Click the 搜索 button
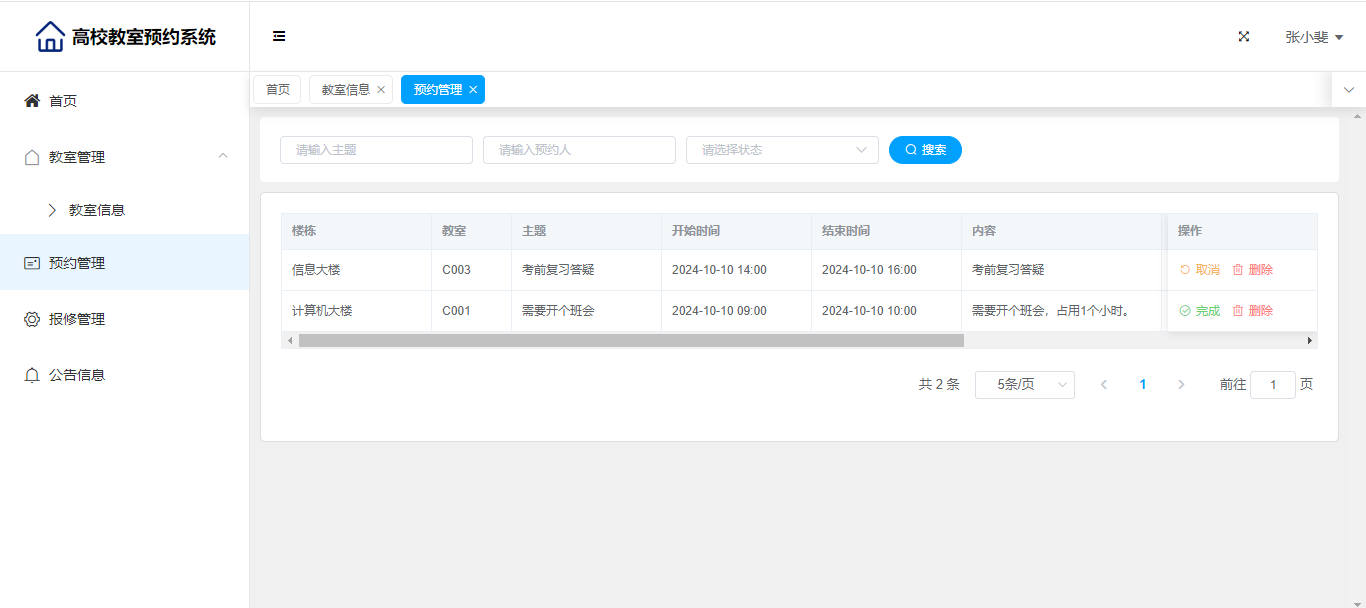Viewport: 1366px width, 608px height. 925,150
